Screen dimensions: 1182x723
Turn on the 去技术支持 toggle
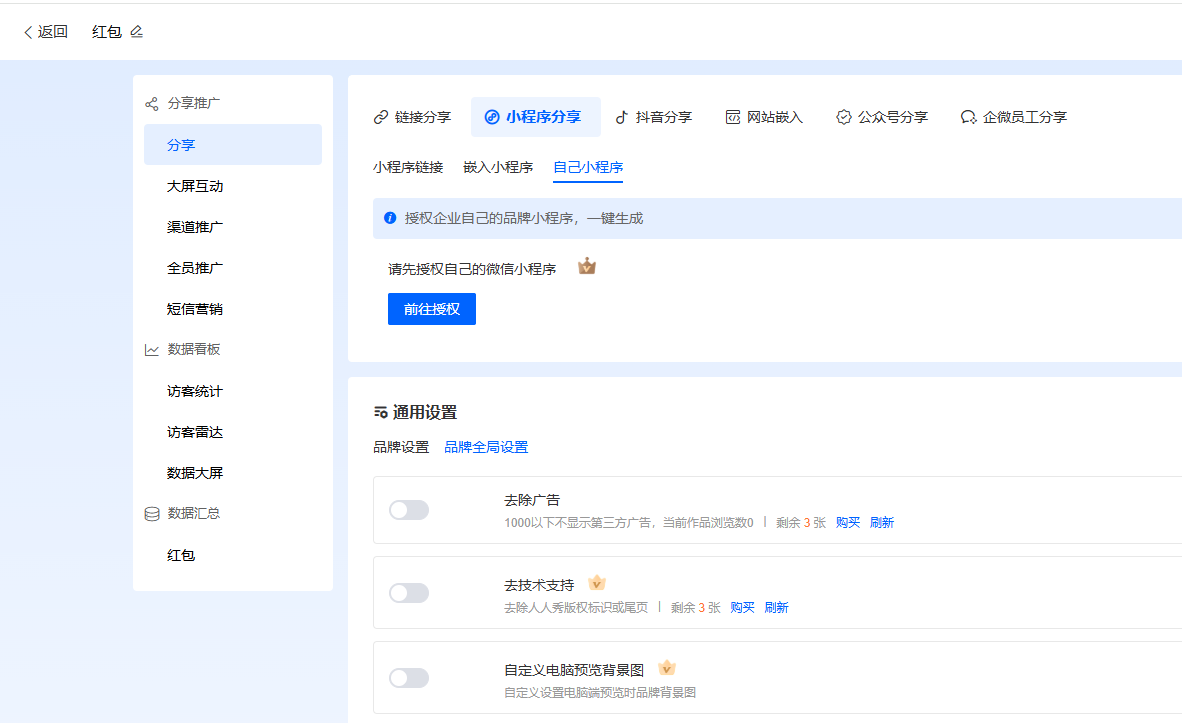[x=409, y=593]
